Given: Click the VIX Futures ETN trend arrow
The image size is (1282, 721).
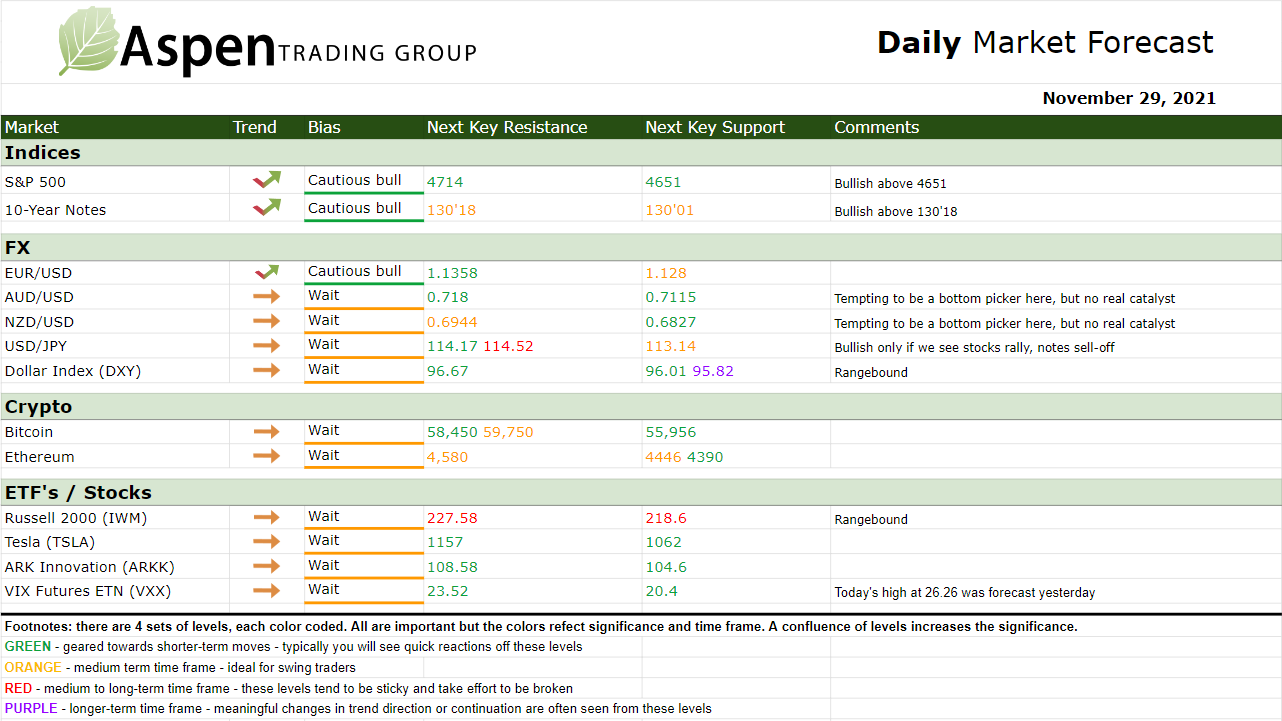Looking at the screenshot, I should 267,591.
